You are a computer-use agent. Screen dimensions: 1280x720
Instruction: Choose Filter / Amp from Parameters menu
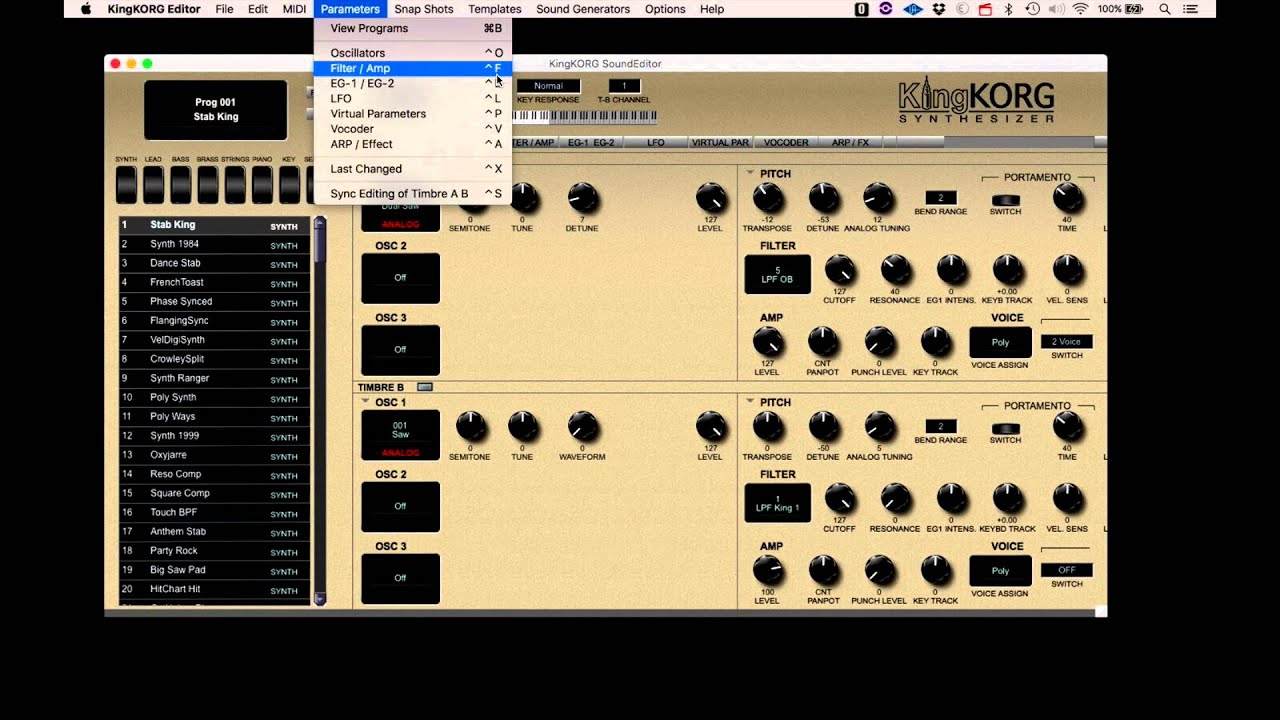413,68
